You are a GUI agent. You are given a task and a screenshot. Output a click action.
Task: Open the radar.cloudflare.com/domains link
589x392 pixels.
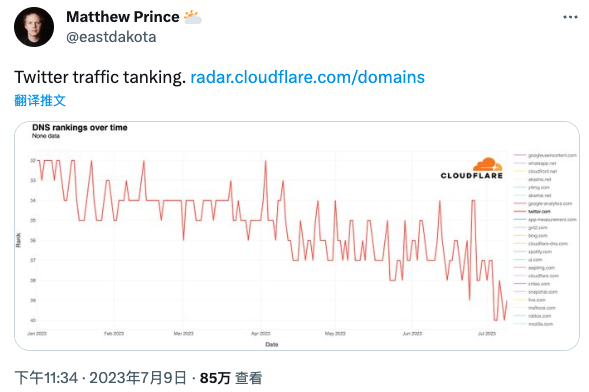click(x=307, y=77)
